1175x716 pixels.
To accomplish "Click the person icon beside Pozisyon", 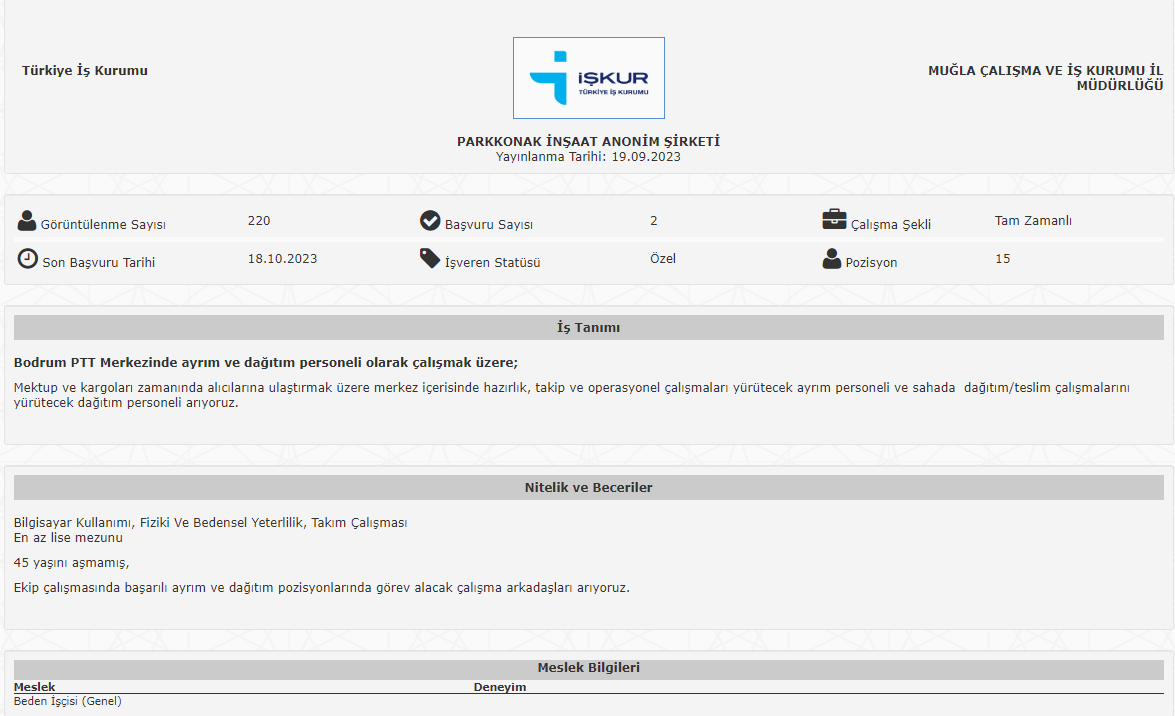I will tap(832, 259).
